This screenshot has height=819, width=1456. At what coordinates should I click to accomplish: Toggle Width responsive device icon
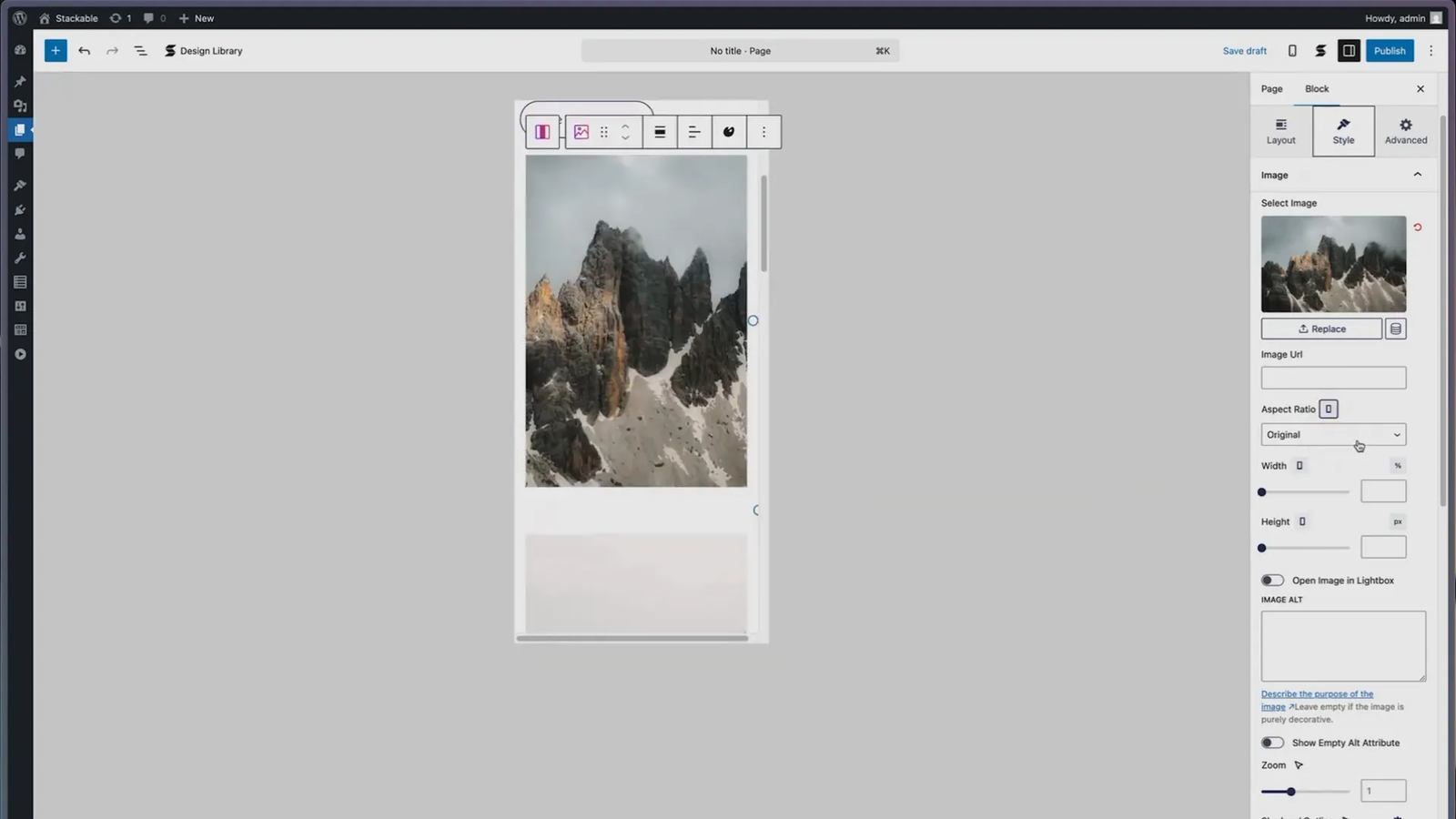(x=1299, y=466)
